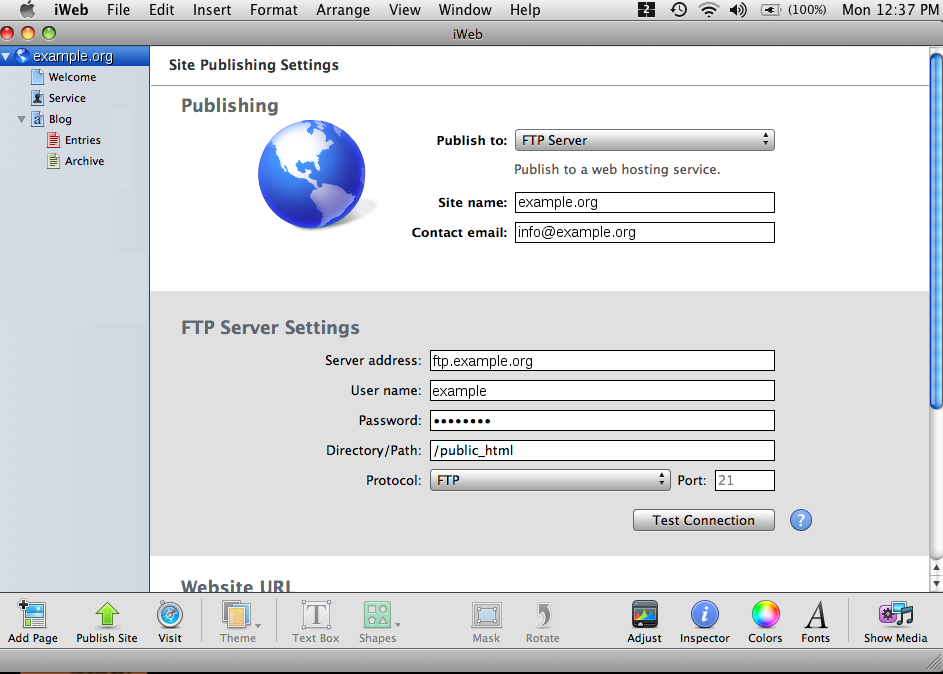Open the Theme chooser icon
Screen dimensions: 943x674
[236, 614]
